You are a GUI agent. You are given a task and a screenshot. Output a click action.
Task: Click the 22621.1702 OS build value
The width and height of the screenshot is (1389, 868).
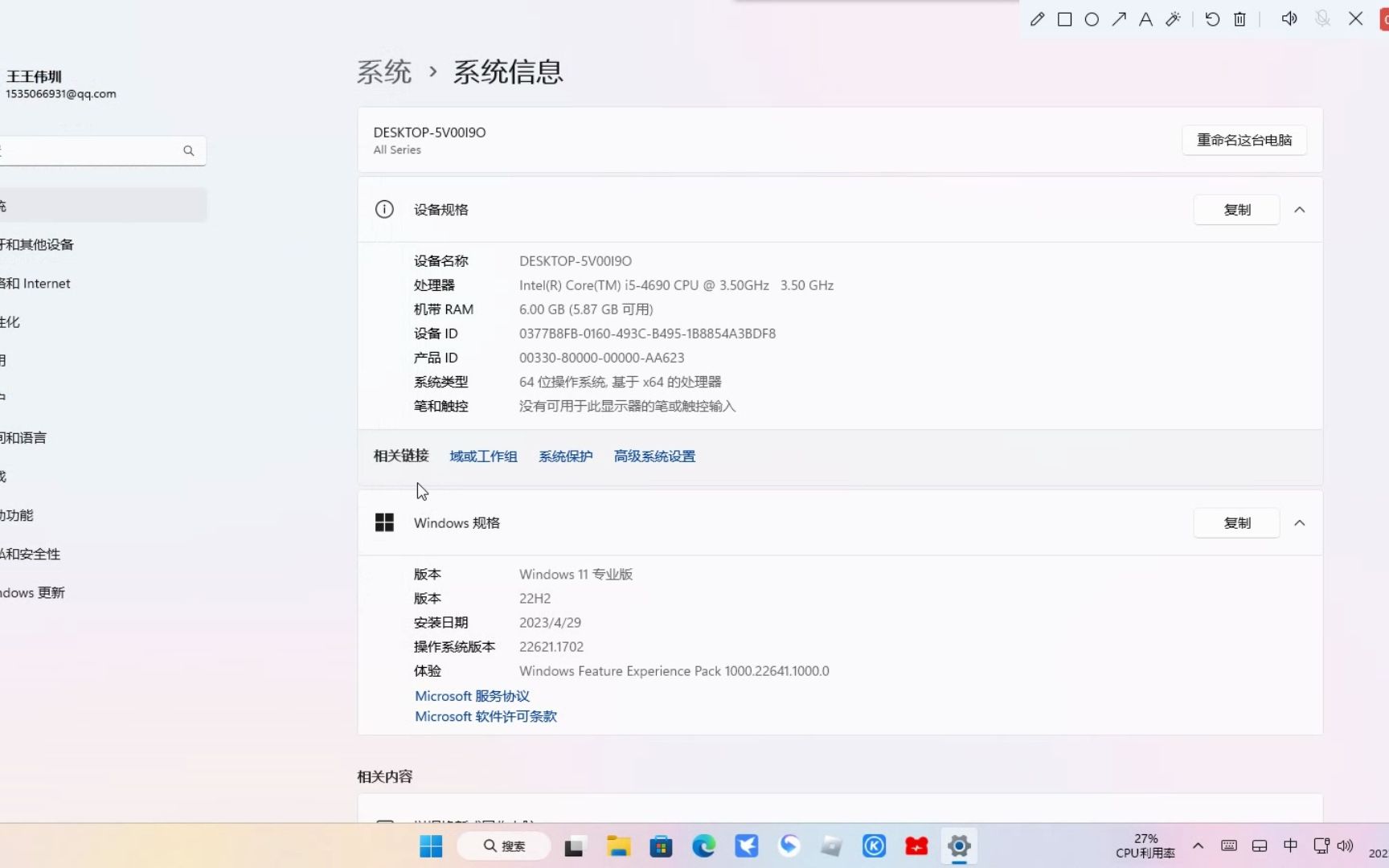click(551, 647)
